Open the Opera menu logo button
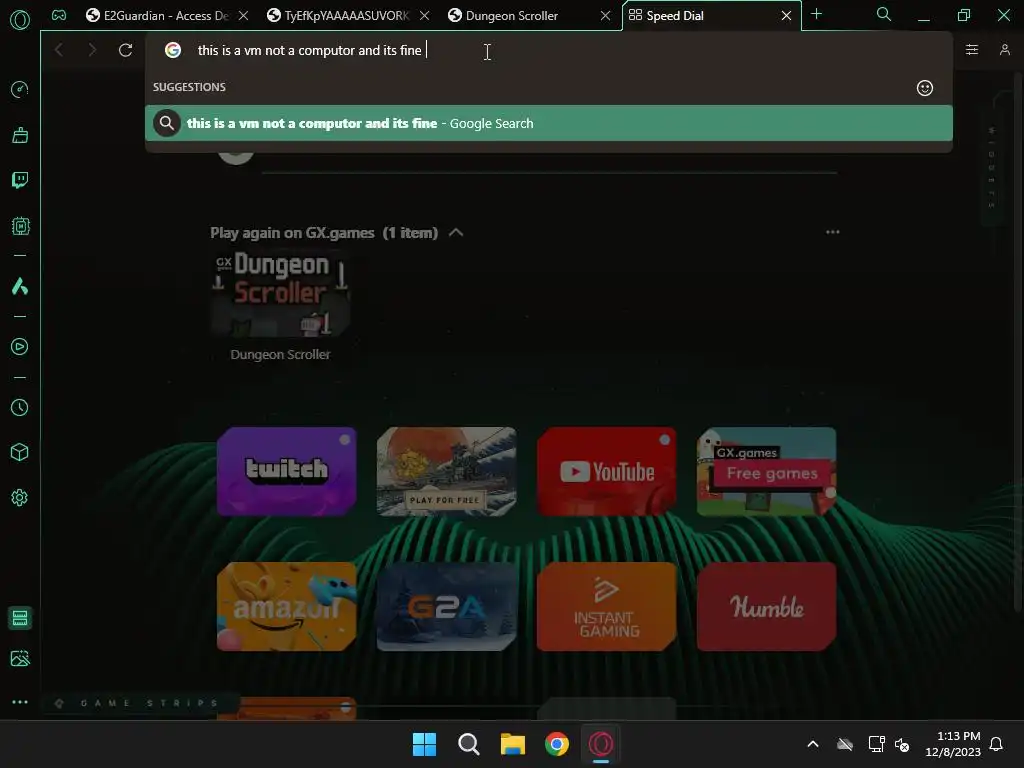 tap(20, 20)
